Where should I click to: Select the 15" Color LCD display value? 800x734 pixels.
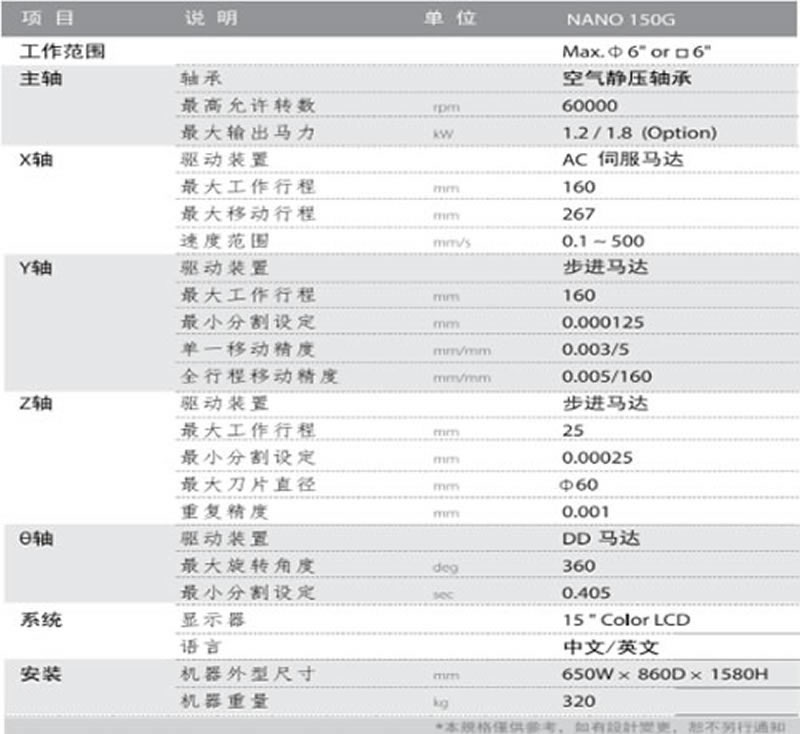pyautogui.click(x=626, y=620)
